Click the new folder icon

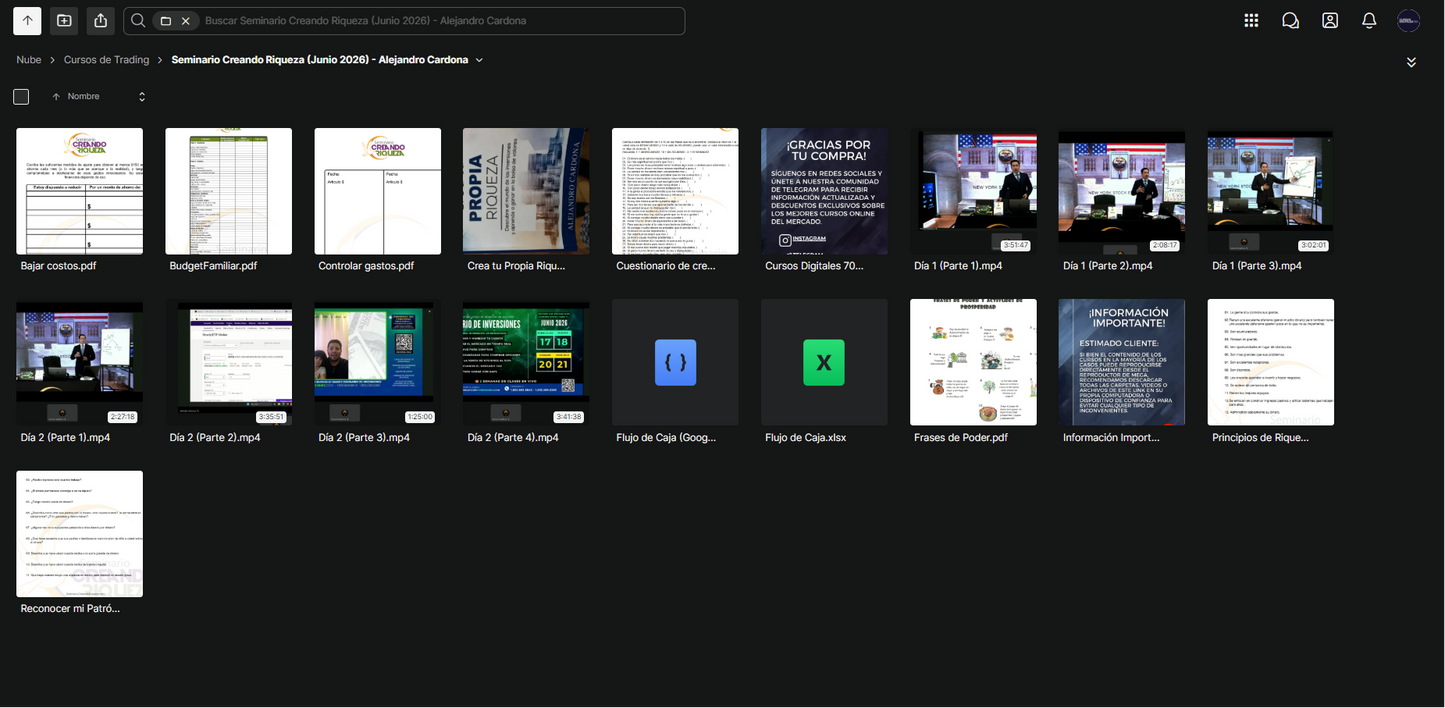64,20
